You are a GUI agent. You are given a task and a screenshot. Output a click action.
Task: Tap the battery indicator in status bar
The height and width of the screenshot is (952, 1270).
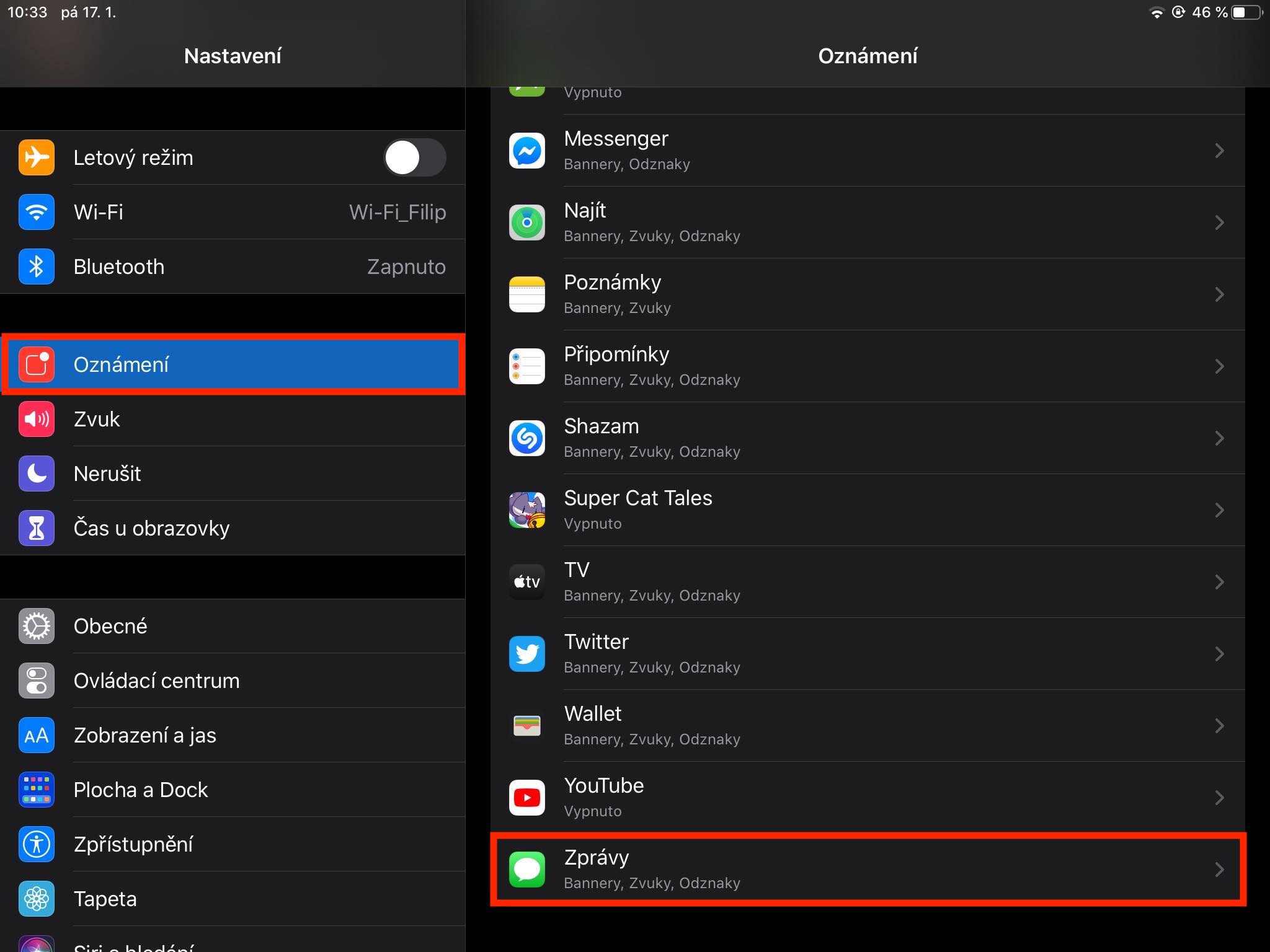pos(1246,12)
